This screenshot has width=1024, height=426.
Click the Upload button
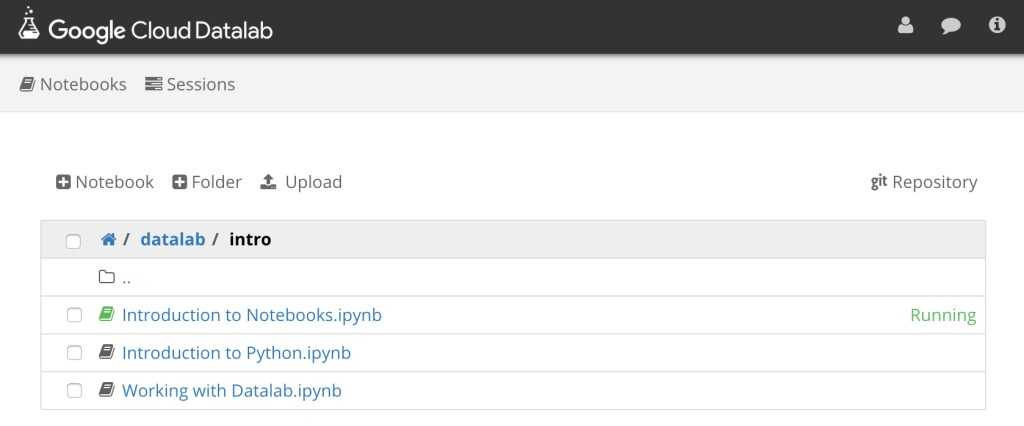[x=301, y=182]
